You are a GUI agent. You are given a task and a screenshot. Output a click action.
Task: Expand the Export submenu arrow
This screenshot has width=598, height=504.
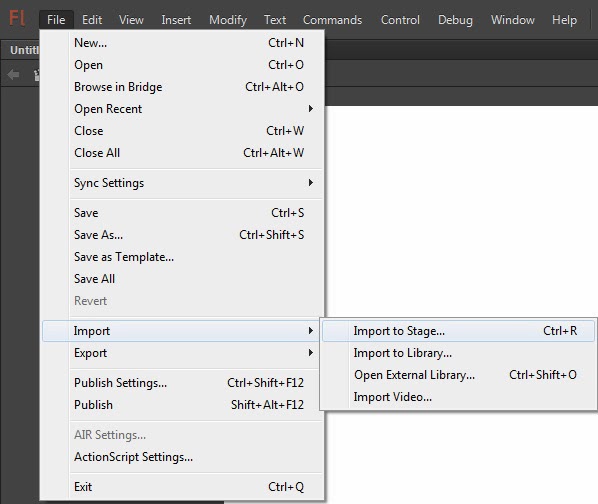311,353
